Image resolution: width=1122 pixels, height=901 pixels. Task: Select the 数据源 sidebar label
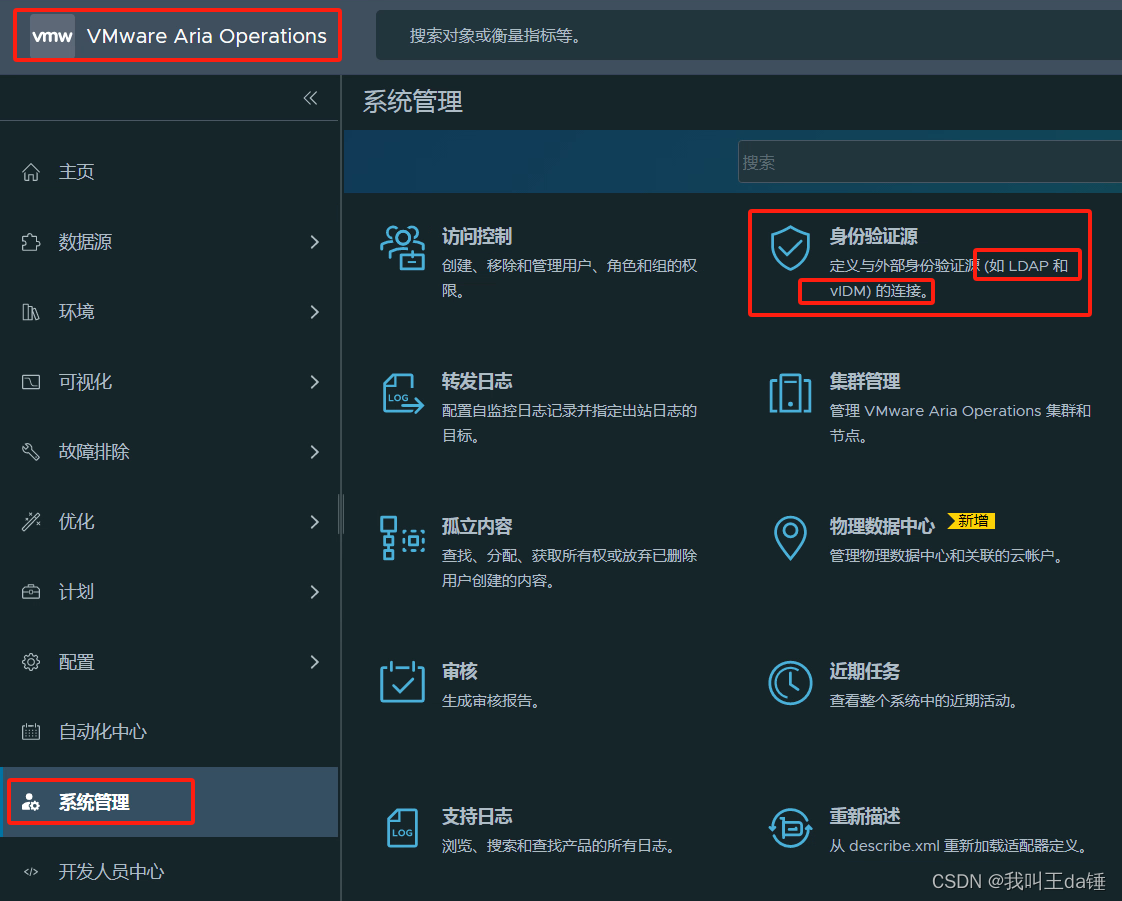[x=85, y=242]
